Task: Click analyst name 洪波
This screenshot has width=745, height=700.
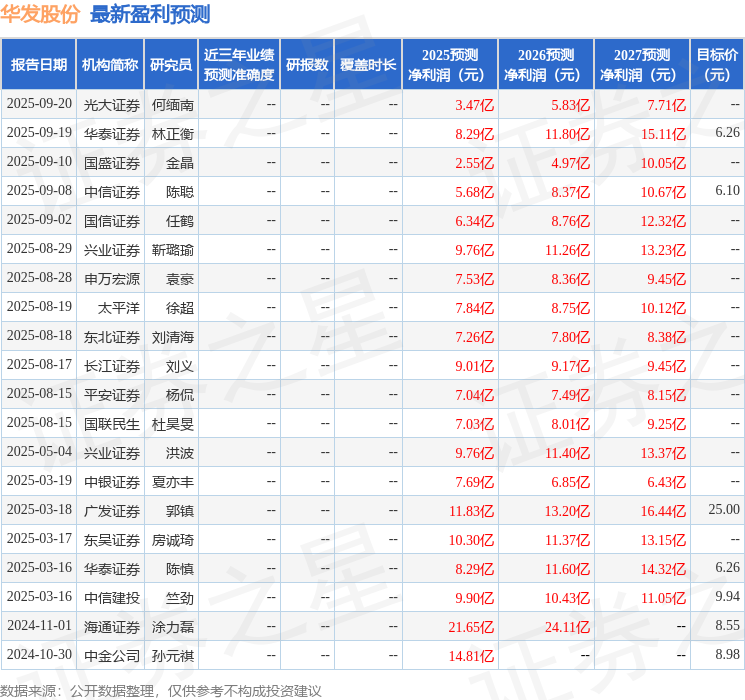Action: (180, 453)
